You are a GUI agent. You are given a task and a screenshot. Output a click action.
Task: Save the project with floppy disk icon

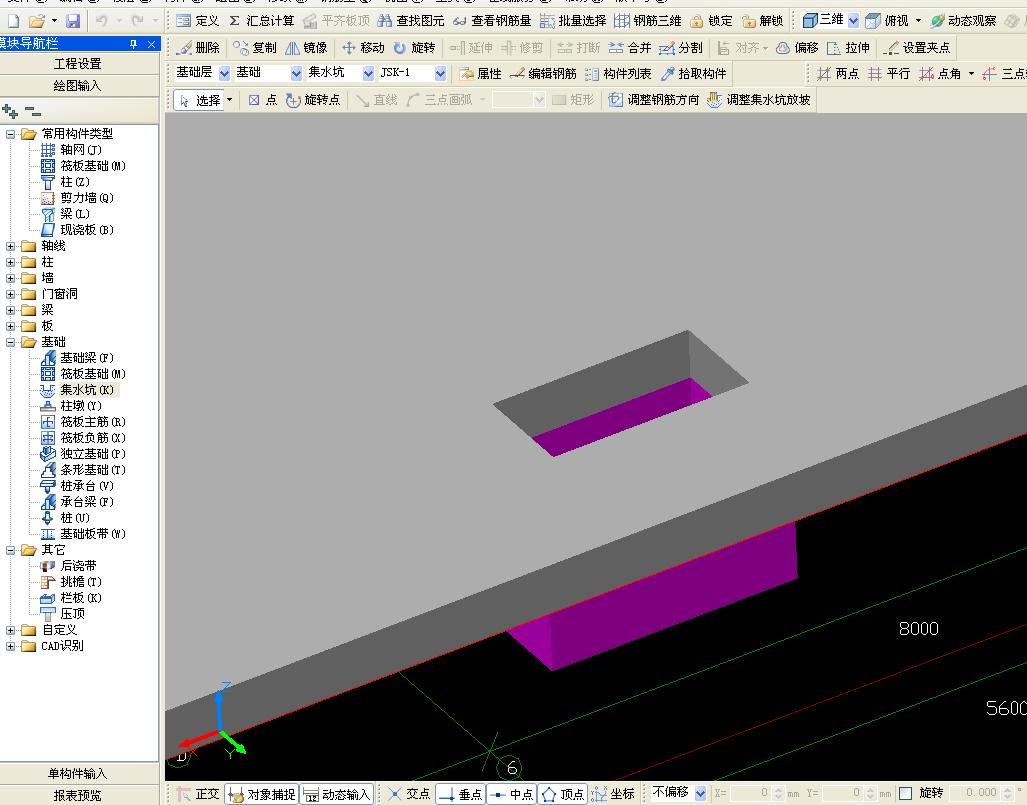click(73, 21)
